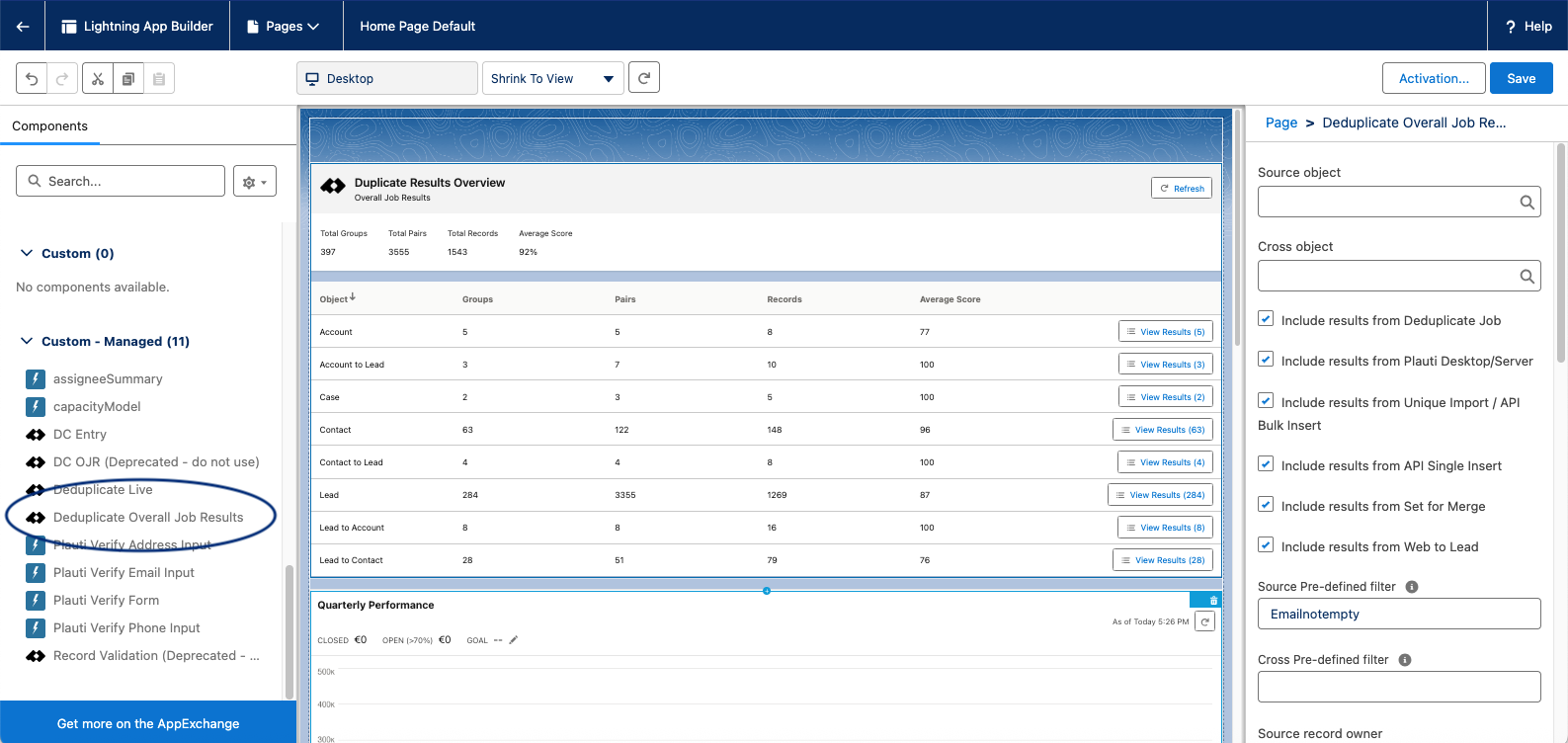
Task: Open the Shrink To View dropdown
Action: [552, 78]
